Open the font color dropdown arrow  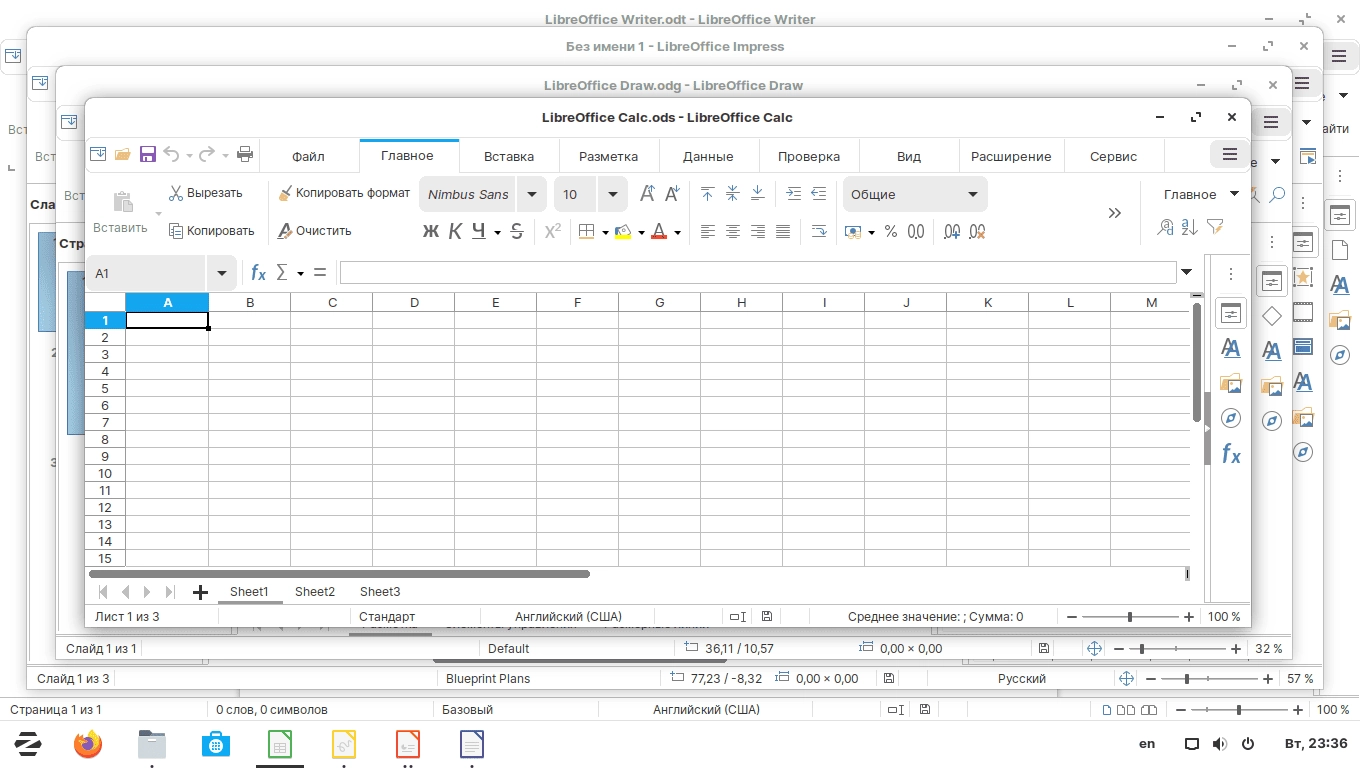[677, 233]
